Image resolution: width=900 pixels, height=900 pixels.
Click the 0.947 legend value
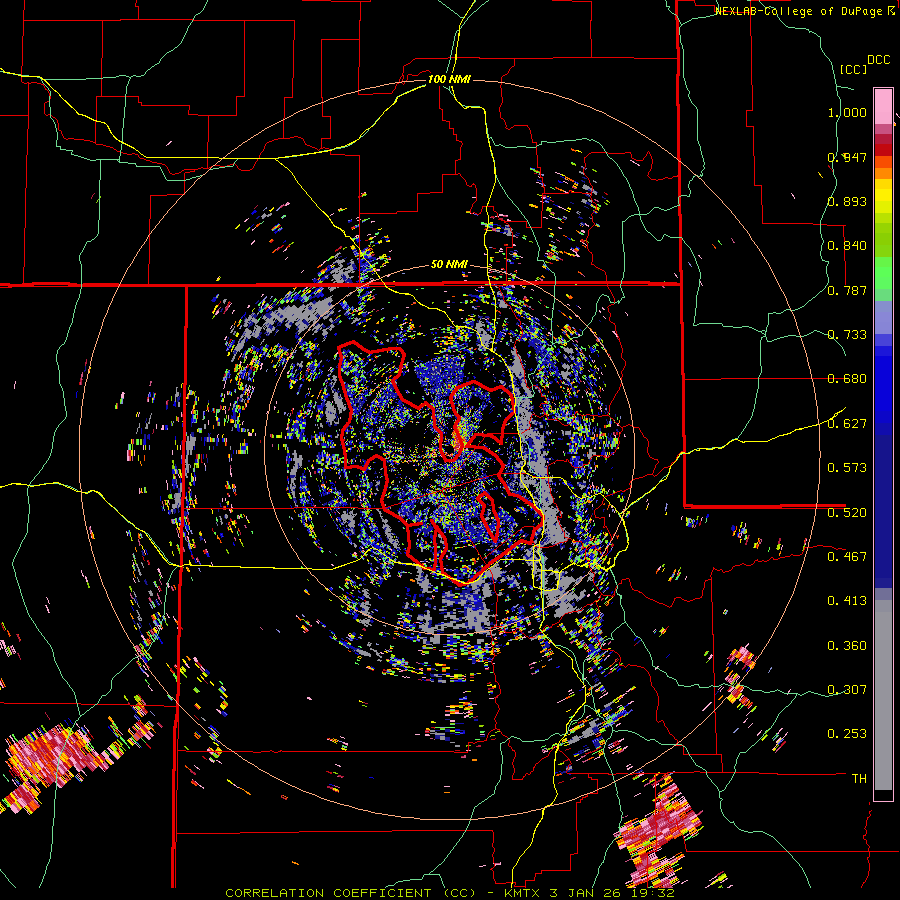[847, 157]
